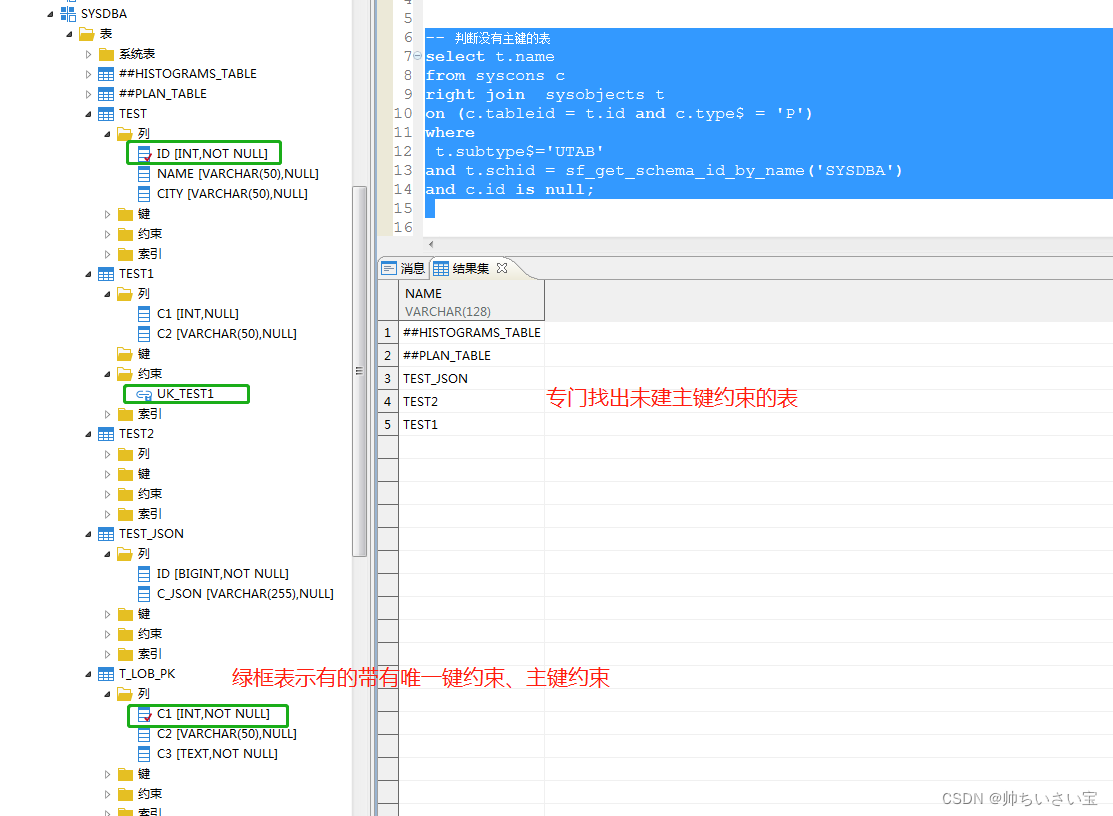Click column icon of TEST1 C2 [VARCHAR(50),NULL]
This screenshot has height=816, width=1113.
144,333
